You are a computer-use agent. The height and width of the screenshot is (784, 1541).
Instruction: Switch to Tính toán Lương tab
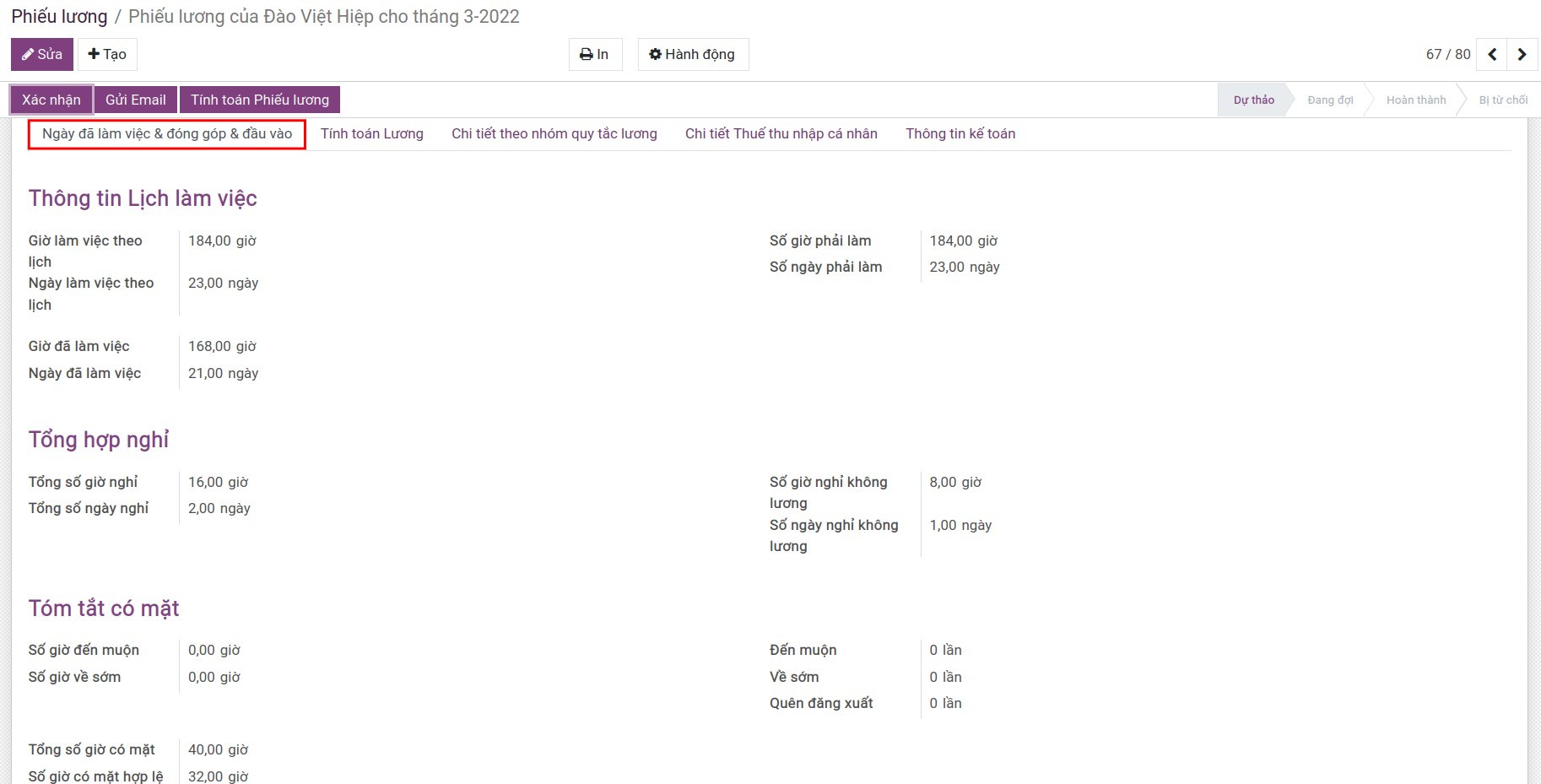[372, 133]
